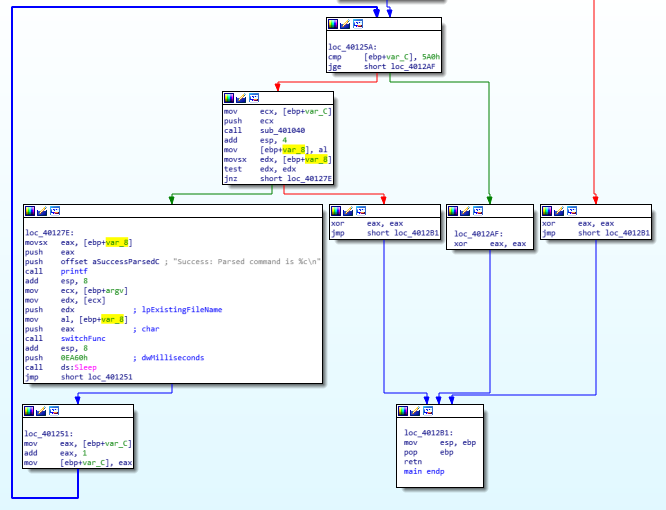666x510 pixels.
Task: Select the loc_4012B1: label
Action: (429, 433)
